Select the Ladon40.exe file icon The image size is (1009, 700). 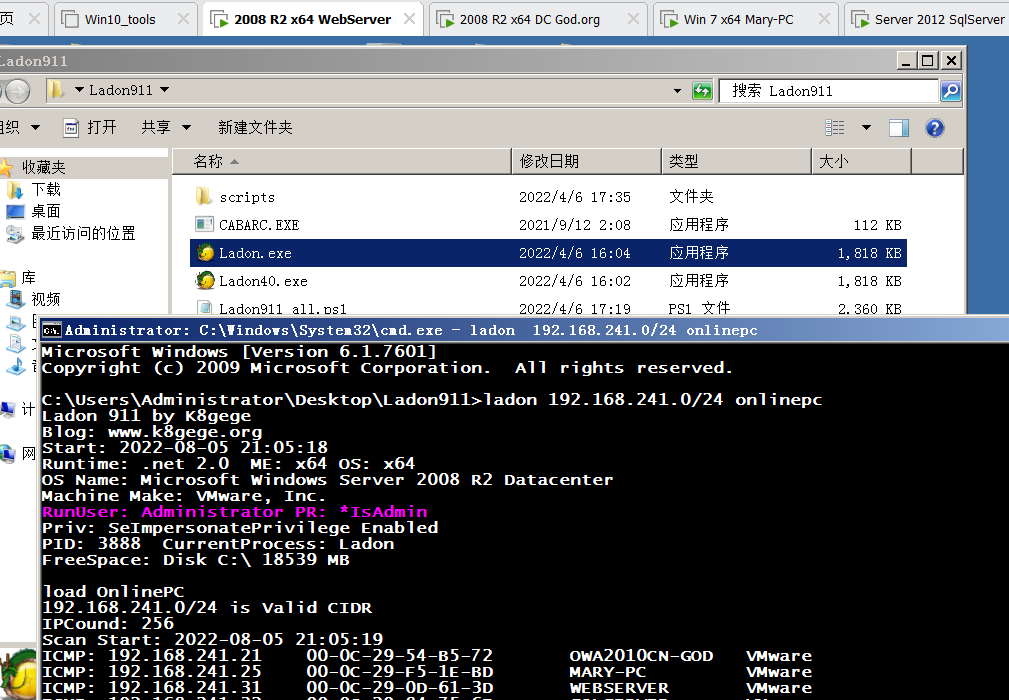[205, 281]
